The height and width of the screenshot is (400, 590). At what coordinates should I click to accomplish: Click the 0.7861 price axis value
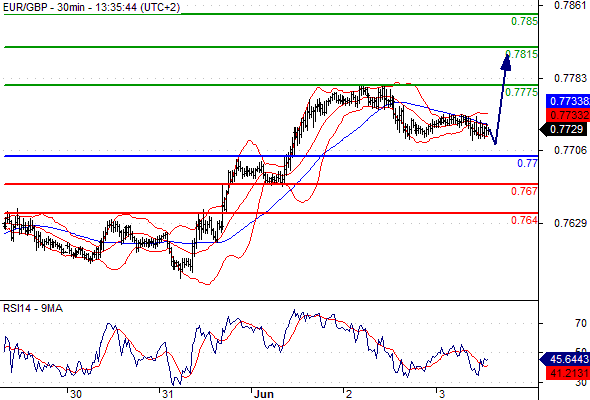(x=570, y=5)
